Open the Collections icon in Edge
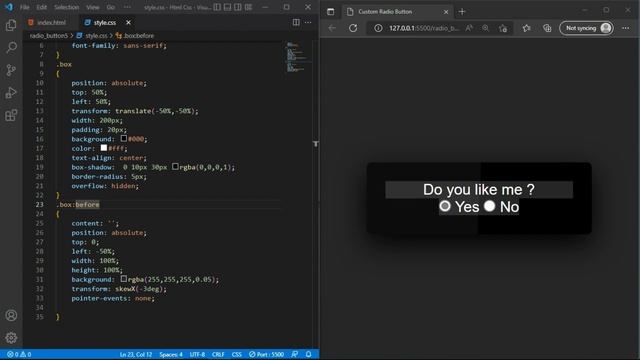The height and width of the screenshot is (360, 640). pyautogui.click(x=547, y=28)
